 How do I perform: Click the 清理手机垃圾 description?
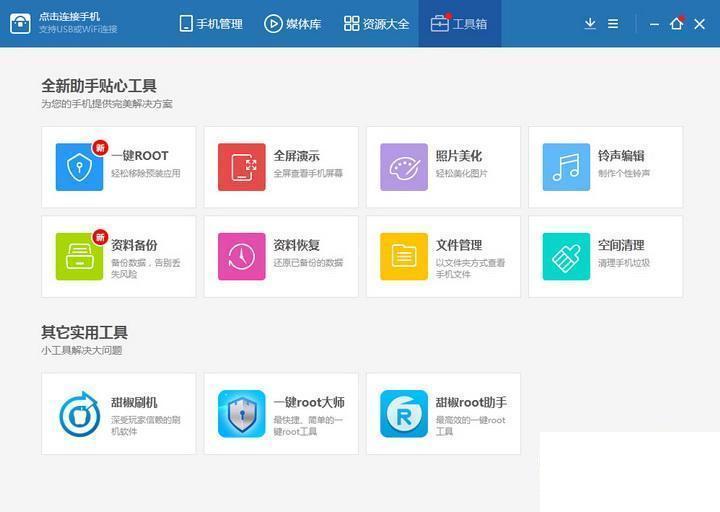click(x=624, y=263)
